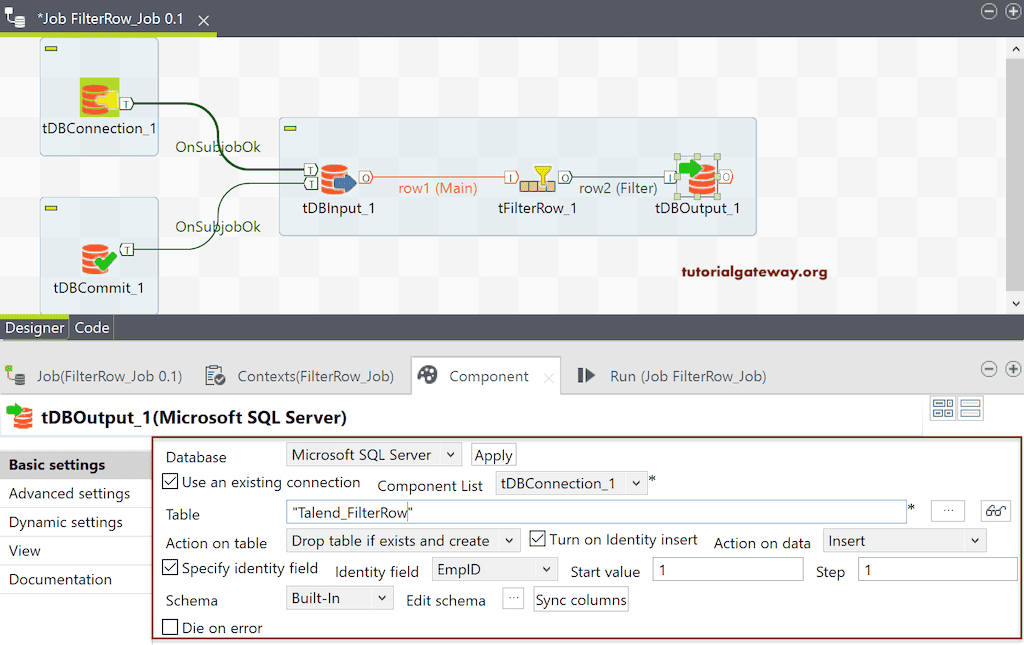Click the horizontal layout icon near top right
The height and width of the screenshot is (645, 1024).
(x=941, y=407)
